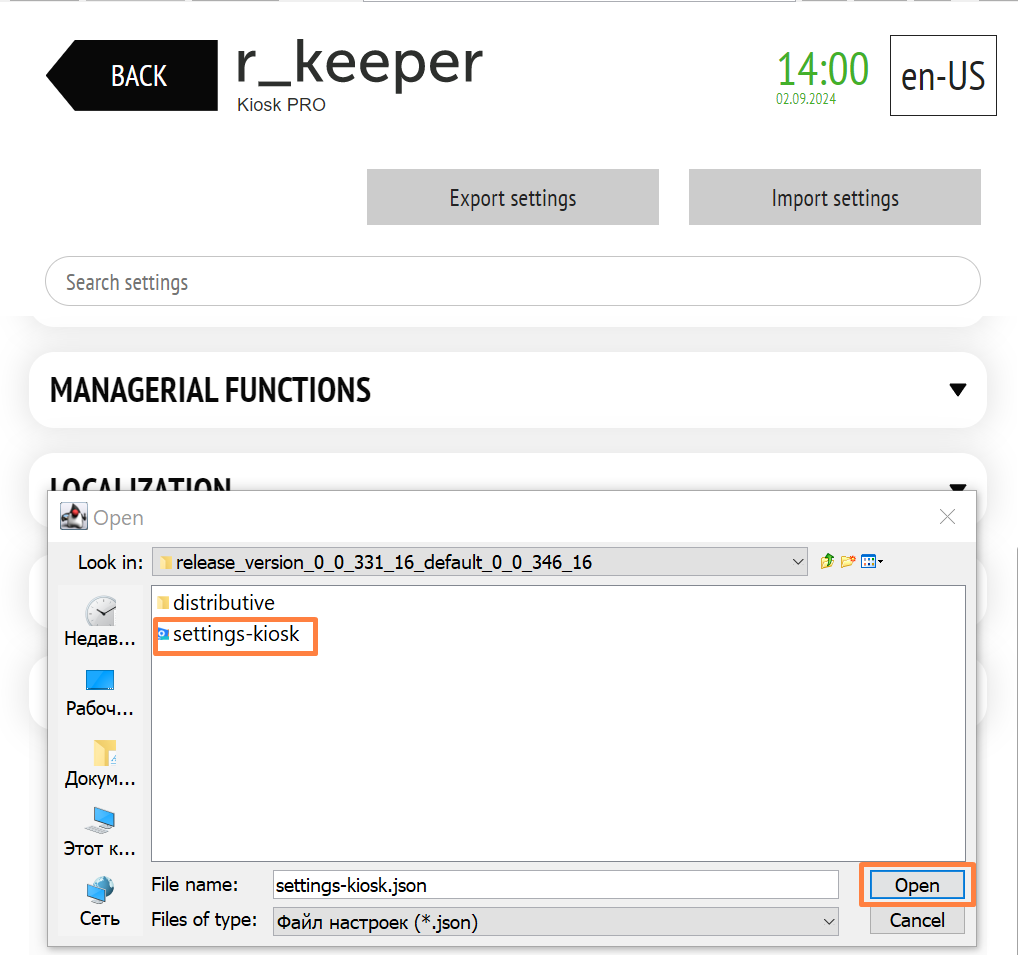This screenshot has width=1018, height=955.
Task: Open Докум... documents shortcut
Action: point(100,763)
